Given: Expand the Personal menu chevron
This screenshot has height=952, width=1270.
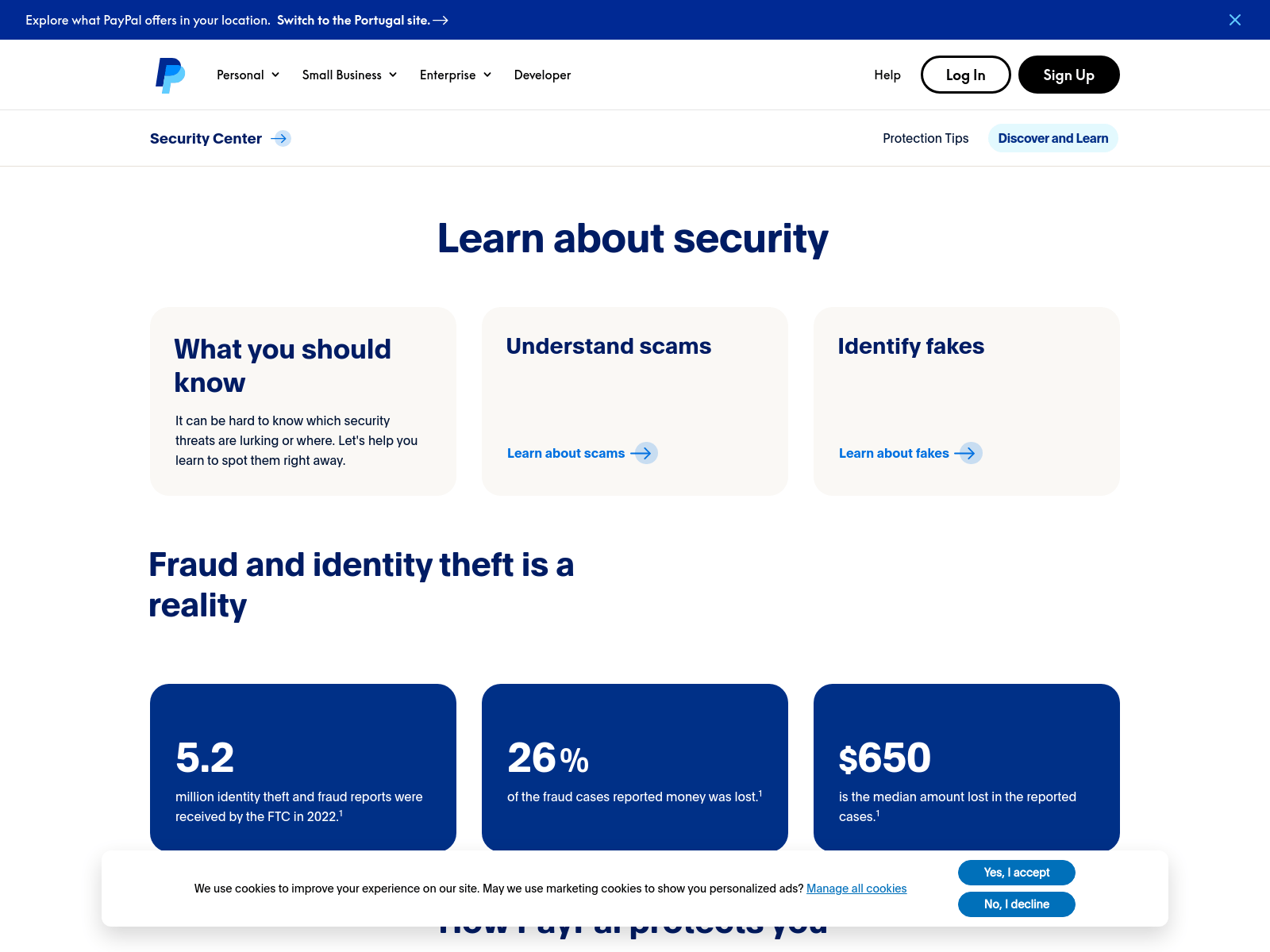Looking at the screenshot, I should click(275, 75).
